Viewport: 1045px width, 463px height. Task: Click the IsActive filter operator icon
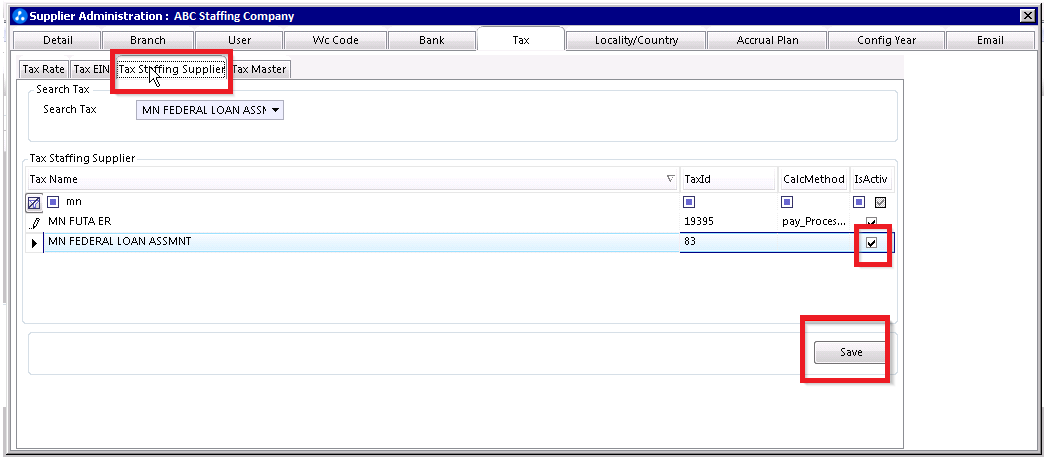pyautogui.click(x=859, y=202)
